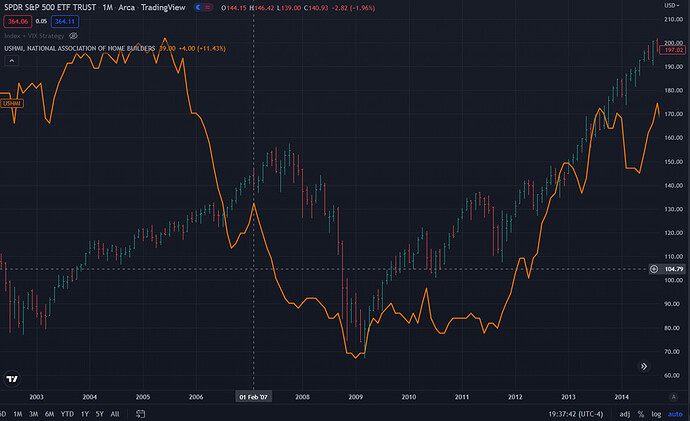Viewport: 690px width, 421px height.
Task: Click the 2003 label on time axis
Action: [37, 397]
